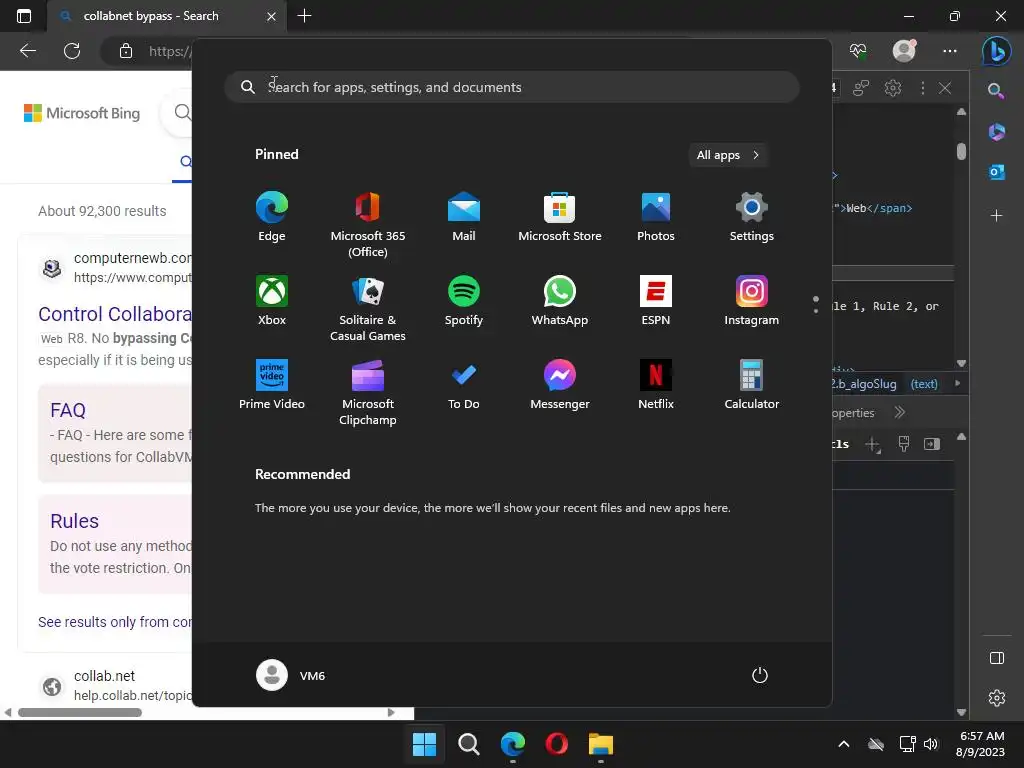
Task: Launch Netflix from pinned apps
Action: [x=656, y=385]
